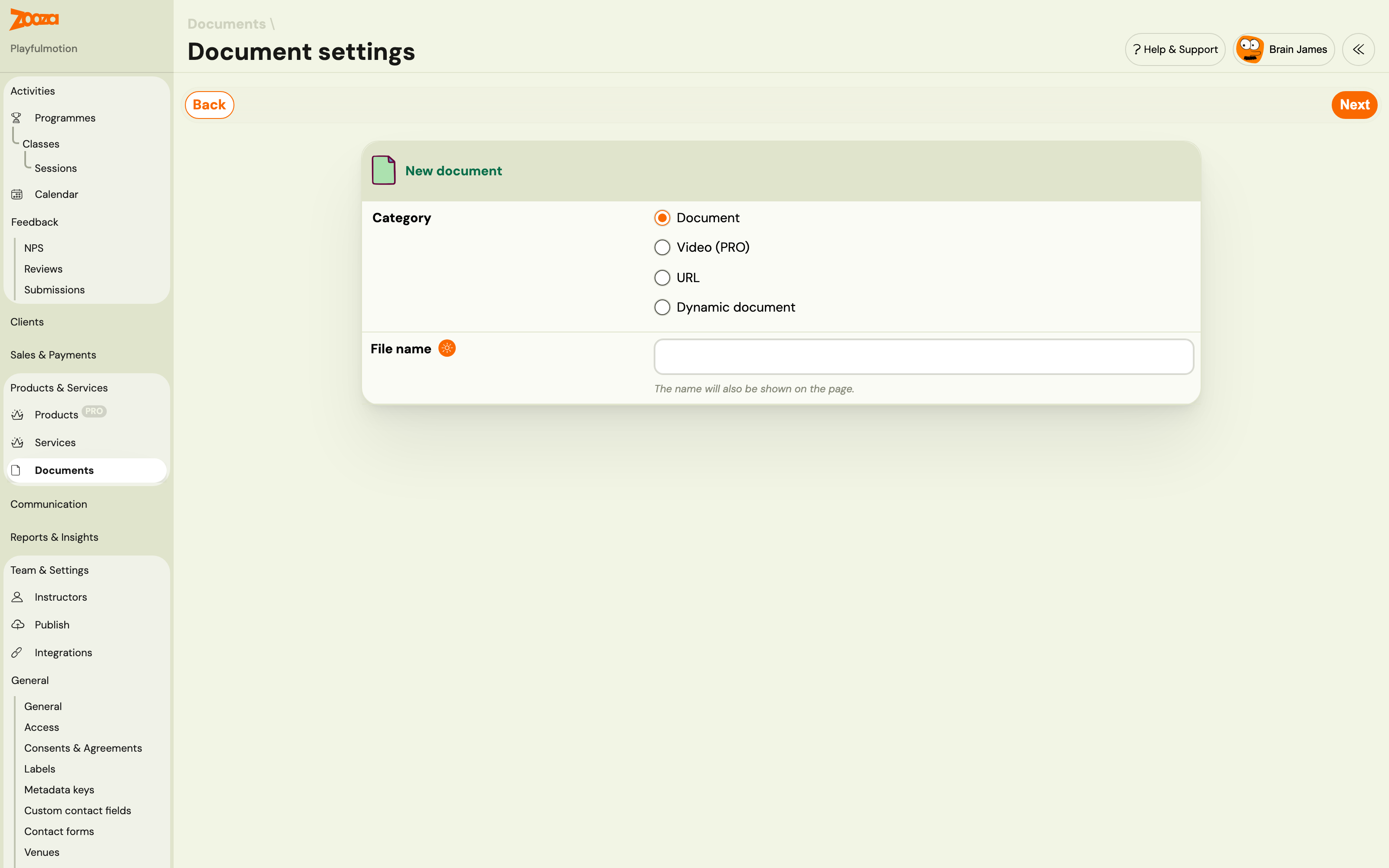This screenshot has width=1389, height=868.
Task: Click the Calendar icon in sidebar
Action: [16, 194]
